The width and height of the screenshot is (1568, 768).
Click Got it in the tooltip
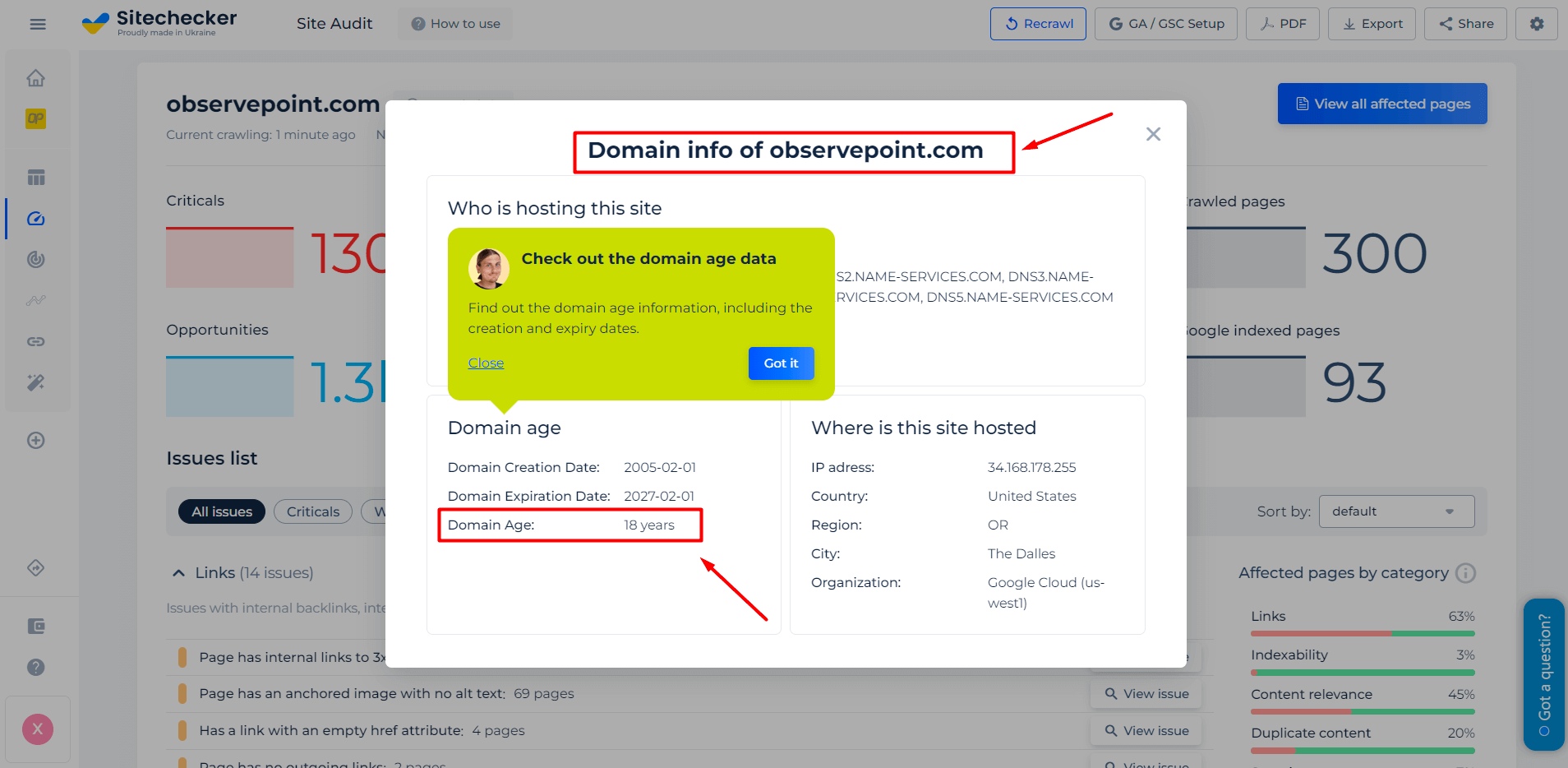[781, 363]
